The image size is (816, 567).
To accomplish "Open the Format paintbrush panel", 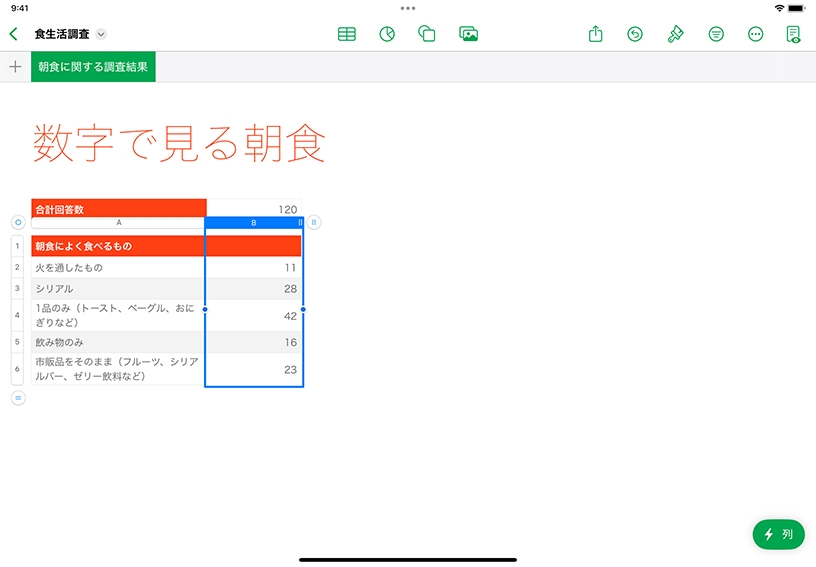I will [x=676, y=34].
